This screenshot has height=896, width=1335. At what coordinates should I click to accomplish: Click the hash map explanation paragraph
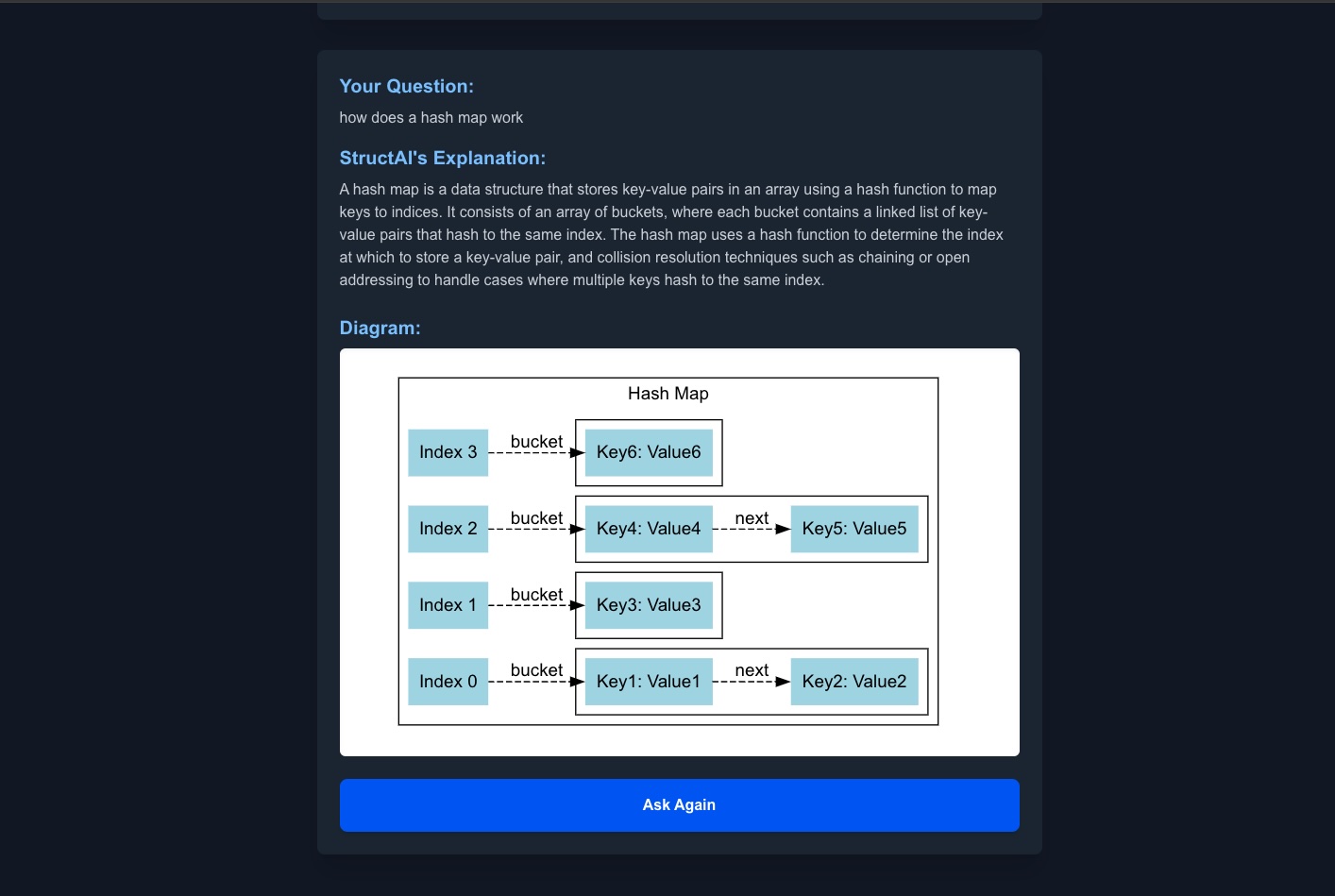(x=670, y=235)
